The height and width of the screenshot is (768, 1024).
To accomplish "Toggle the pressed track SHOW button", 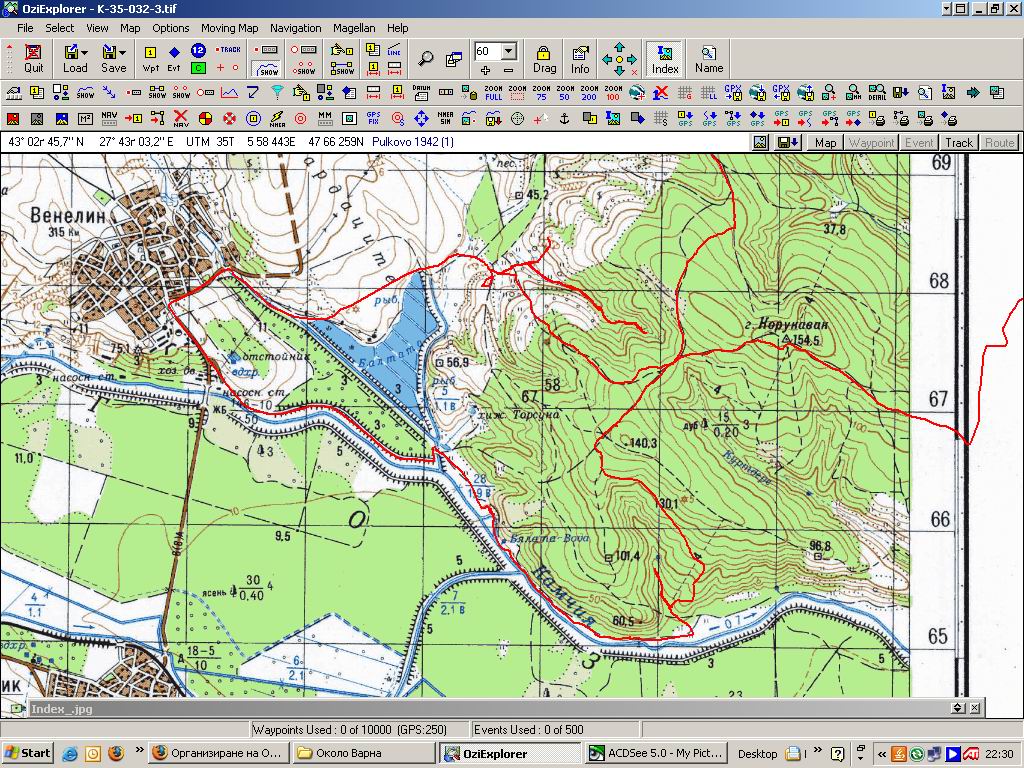I will pyautogui.click(x=266, y=68).
